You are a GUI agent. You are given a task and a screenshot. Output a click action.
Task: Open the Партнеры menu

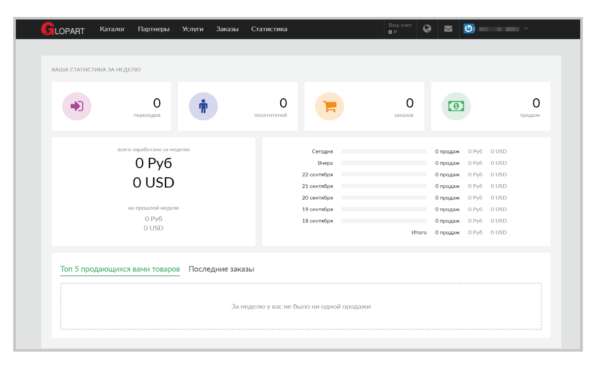153,29
